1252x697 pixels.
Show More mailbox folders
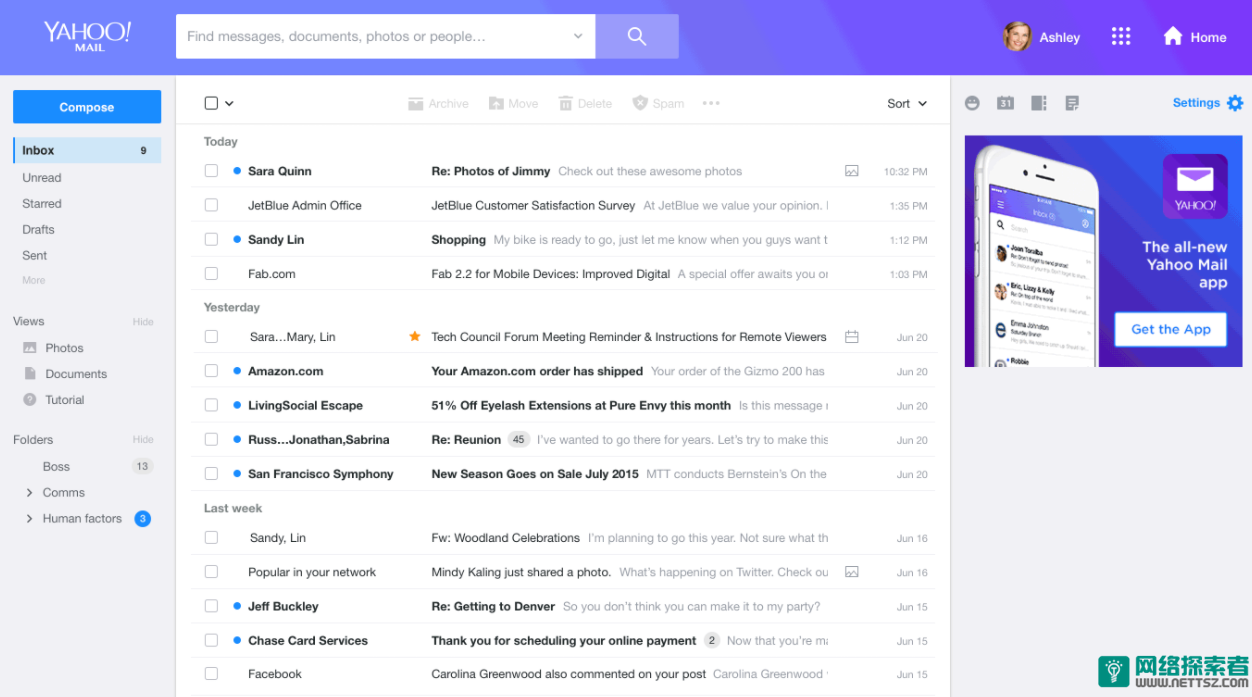[x=34, y=280]
